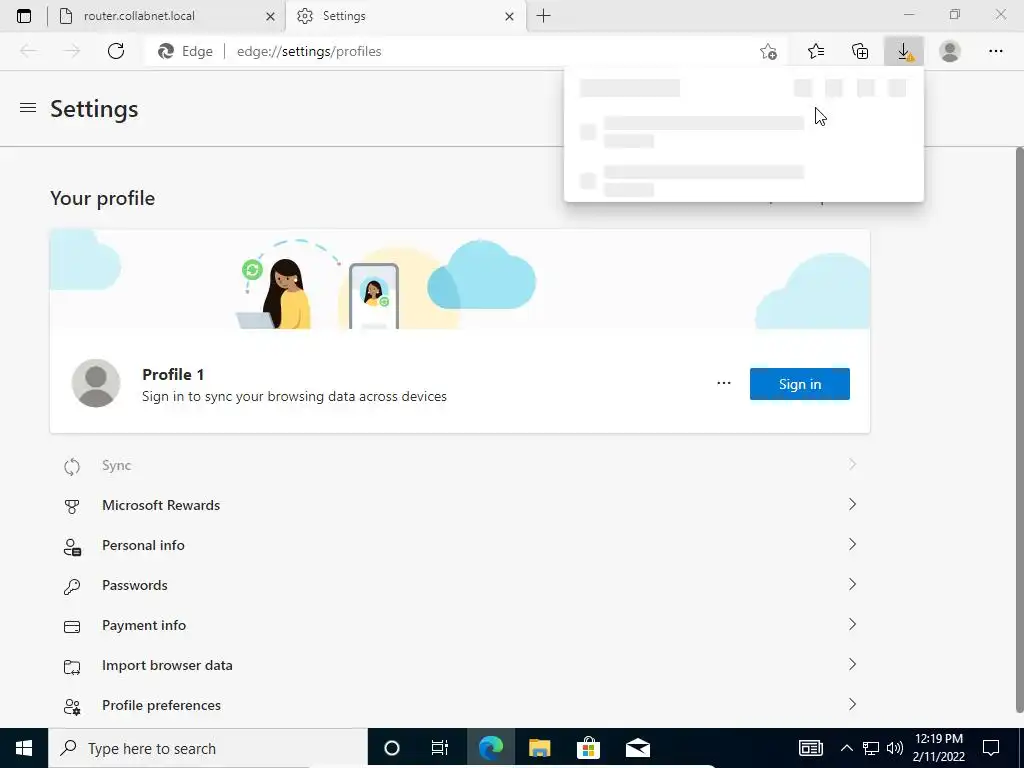The width and height of the screenshot is (1024, 768).
Task: Click the Back navigation arrow
Action: (28, 51)
